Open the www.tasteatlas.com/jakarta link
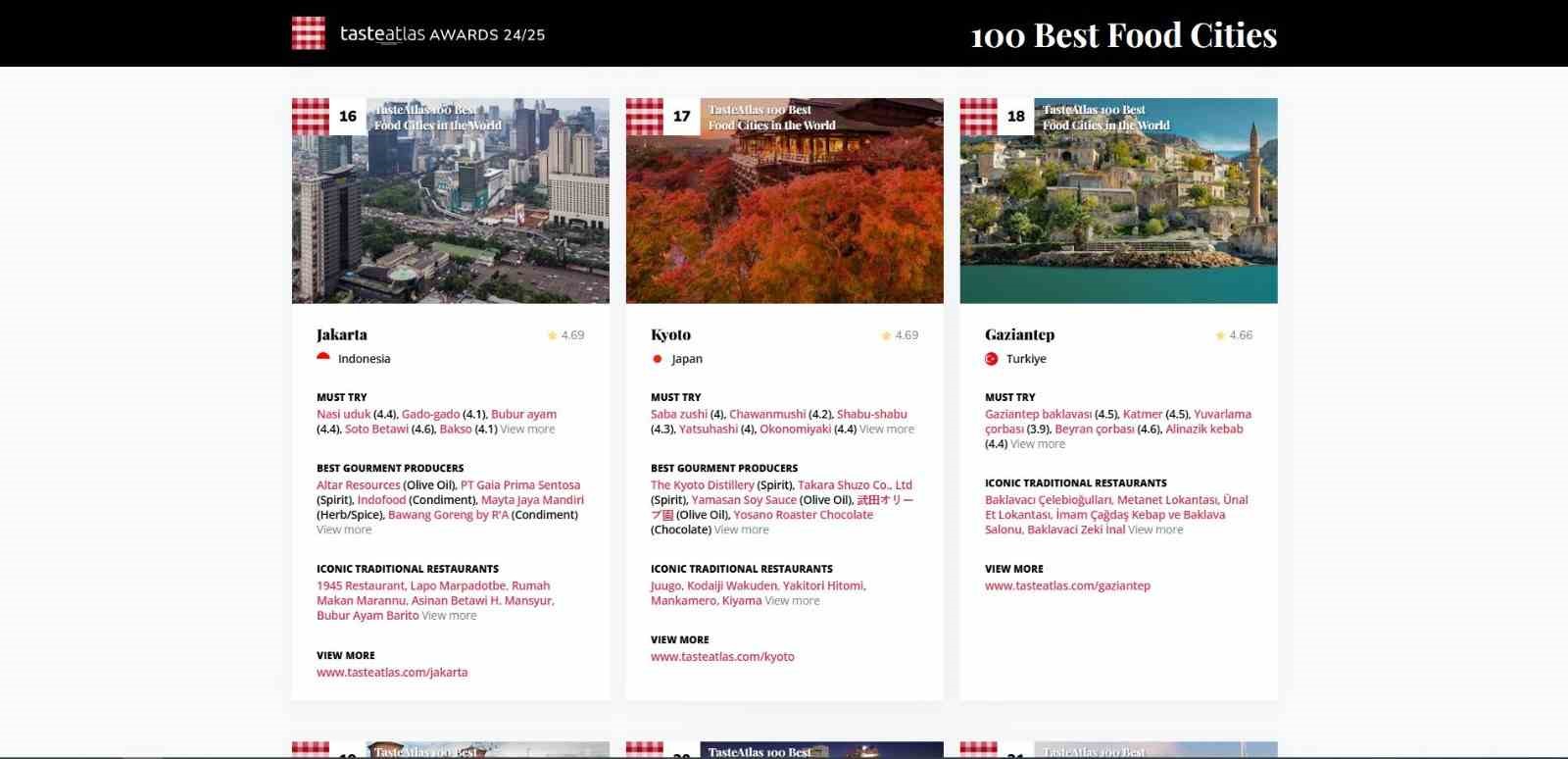 [392, 673]
